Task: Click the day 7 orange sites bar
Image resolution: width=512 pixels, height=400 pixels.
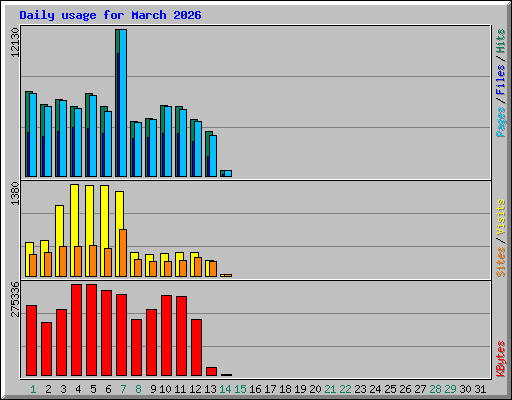Action: (123, 253)
